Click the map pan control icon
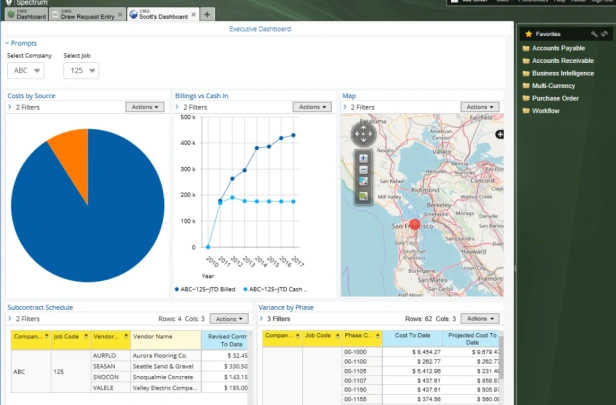 [x=363, y=134]
